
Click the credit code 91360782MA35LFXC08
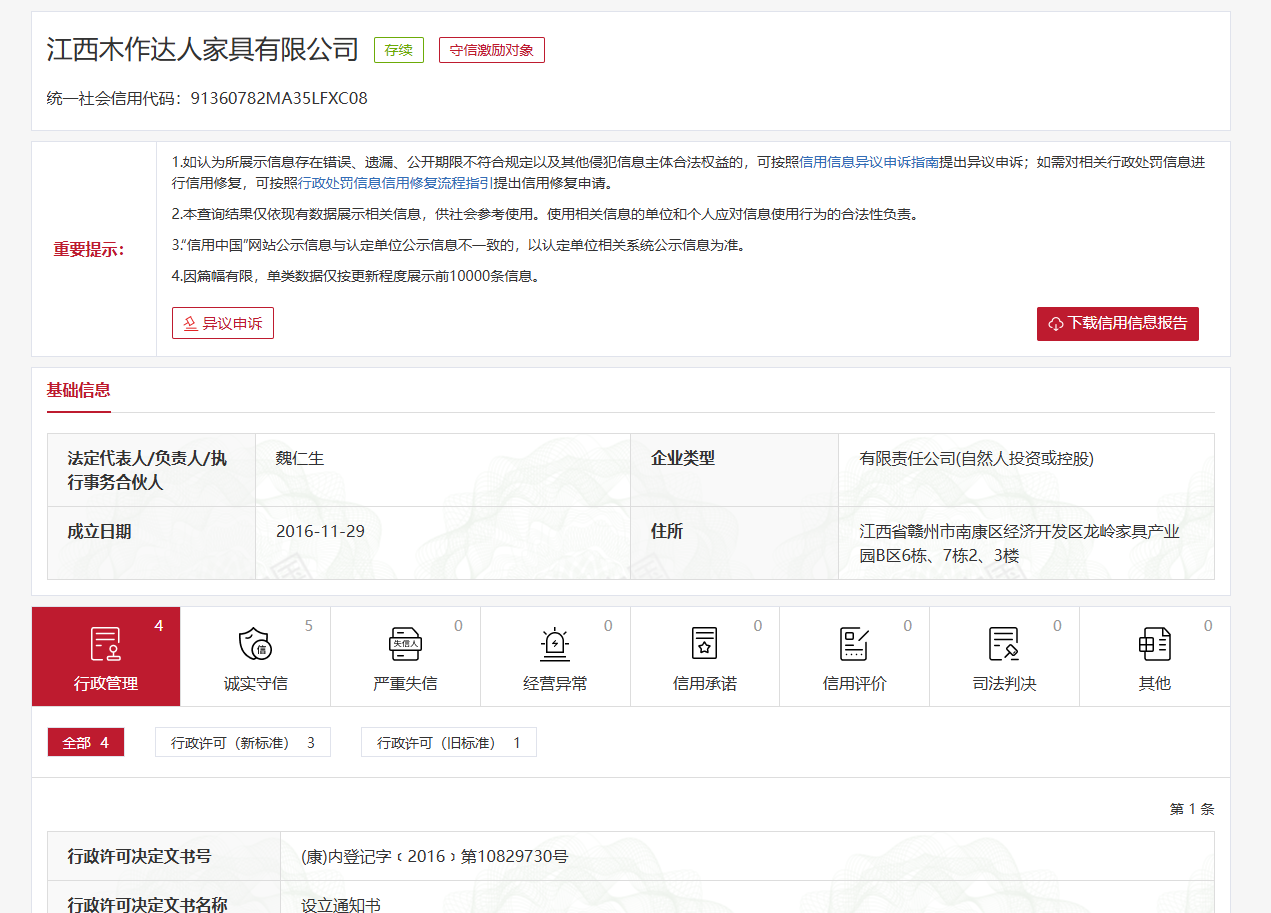[x=279, y=98]
